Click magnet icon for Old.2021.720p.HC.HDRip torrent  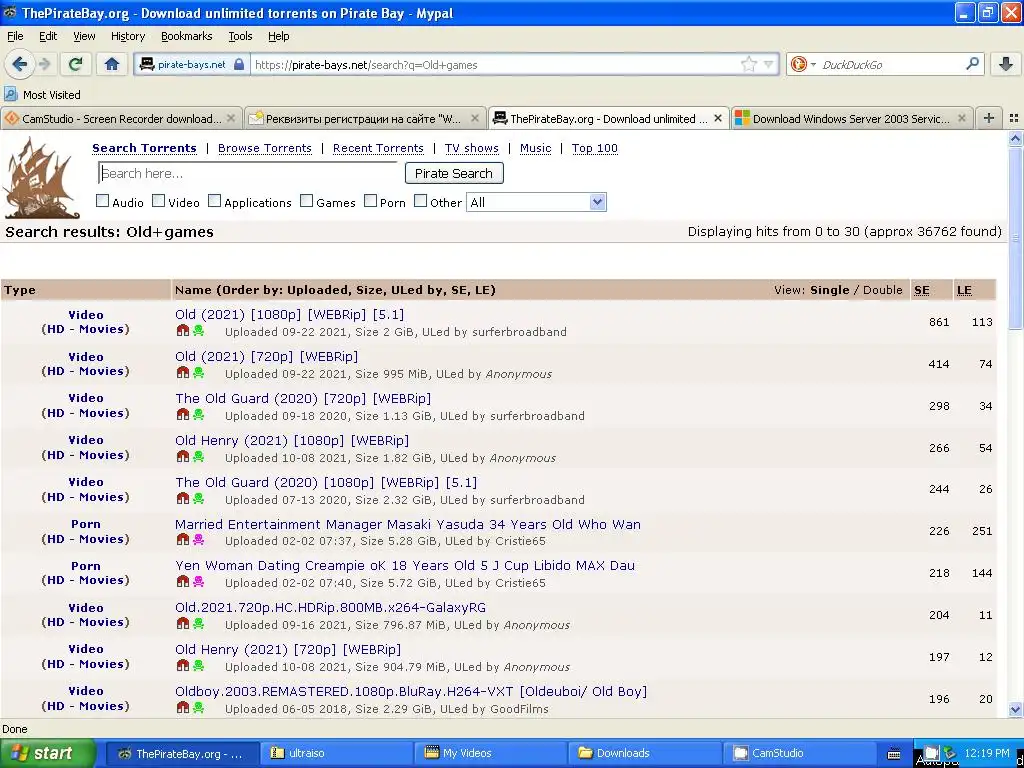[x=183, y=624]
